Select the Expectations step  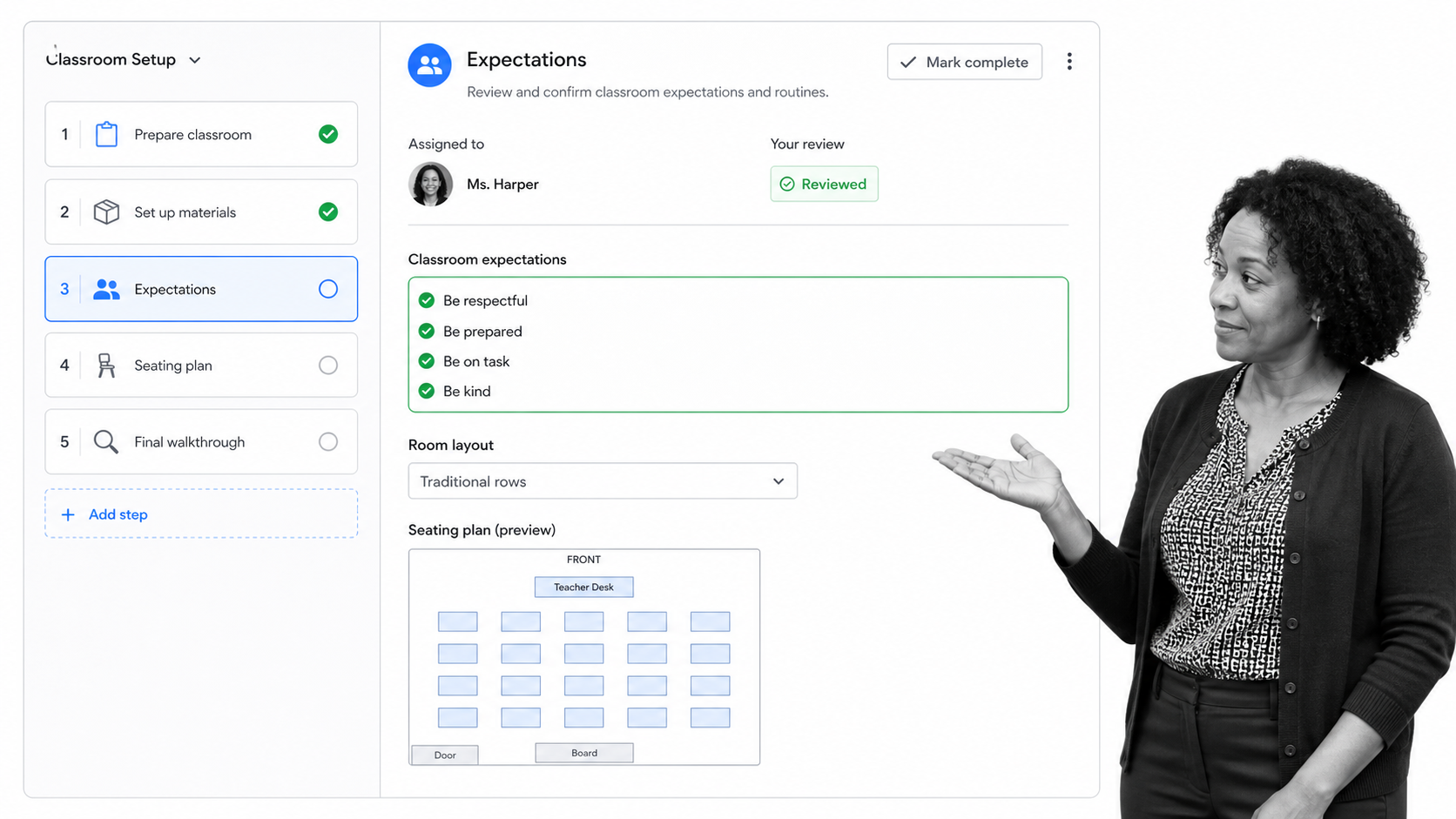pos(201,289)
